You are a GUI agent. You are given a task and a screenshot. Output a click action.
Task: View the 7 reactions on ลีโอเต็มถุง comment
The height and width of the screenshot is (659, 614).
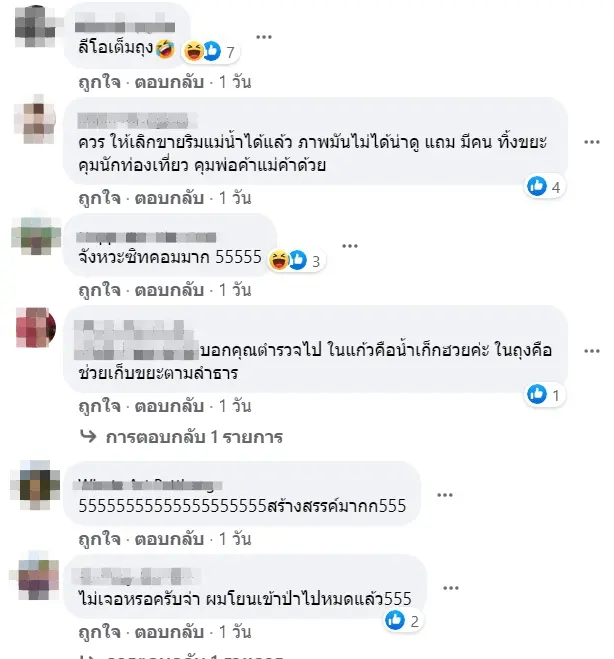(211, 51)
